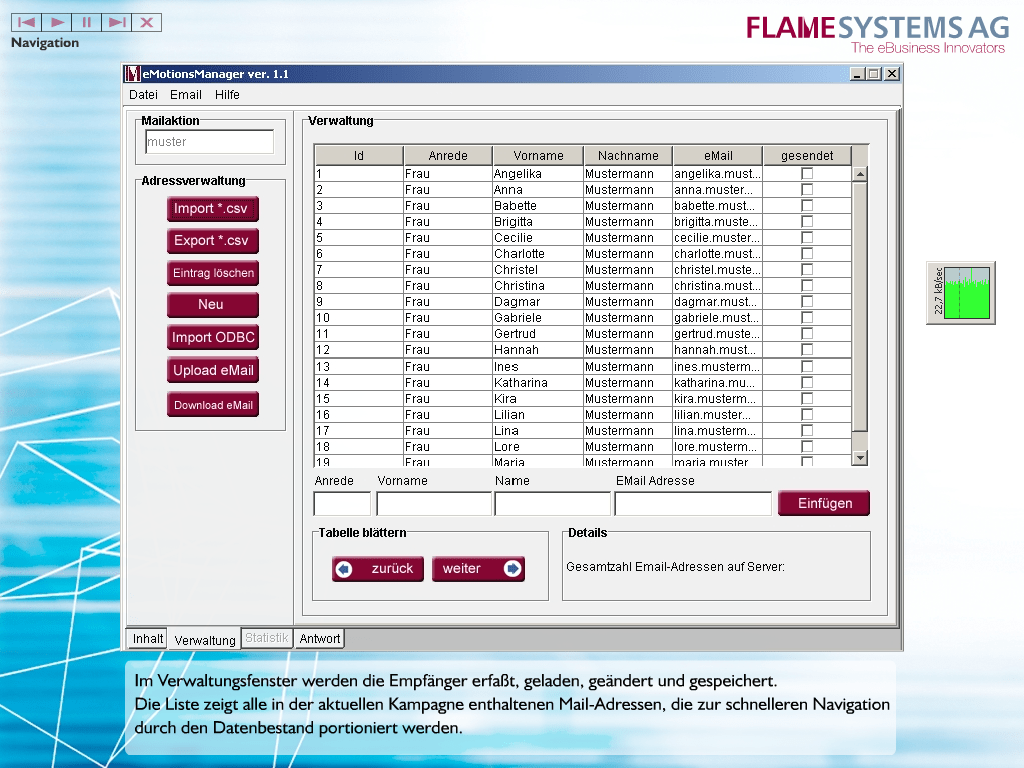Select the Vorname cell Gabriele
The height and width of the screenshot is (768, 1024).
coord(537,318)
